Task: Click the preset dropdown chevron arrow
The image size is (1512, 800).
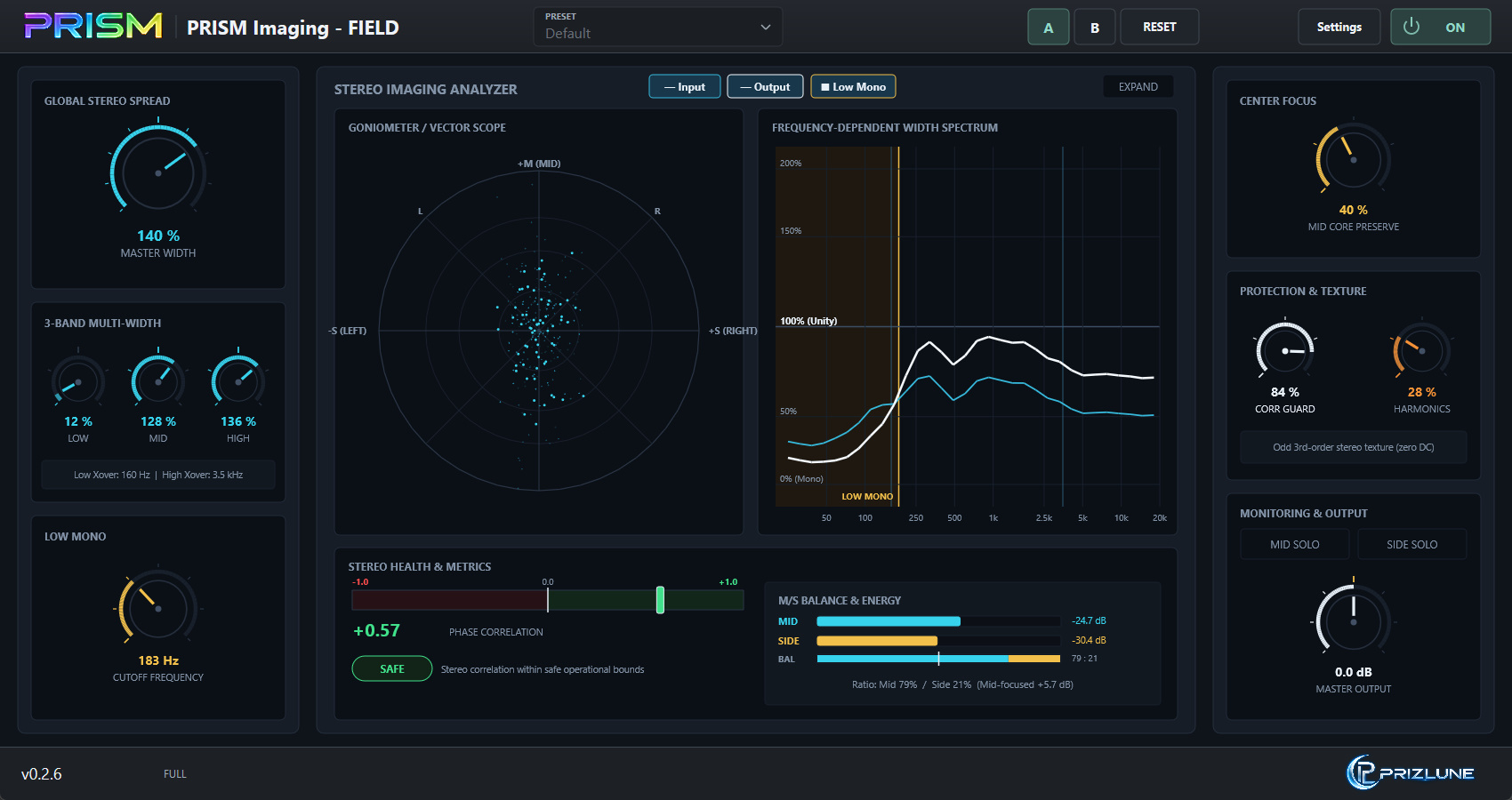Action: coord(765,27)
